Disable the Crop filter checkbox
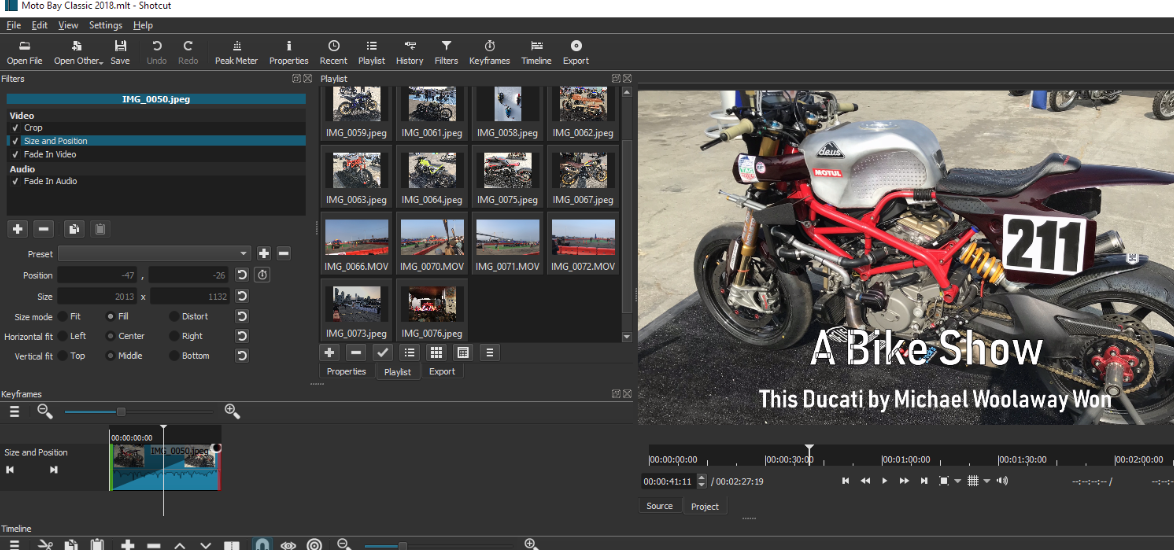Viewport: 1174px width, 550px height. tap(15, 128)
